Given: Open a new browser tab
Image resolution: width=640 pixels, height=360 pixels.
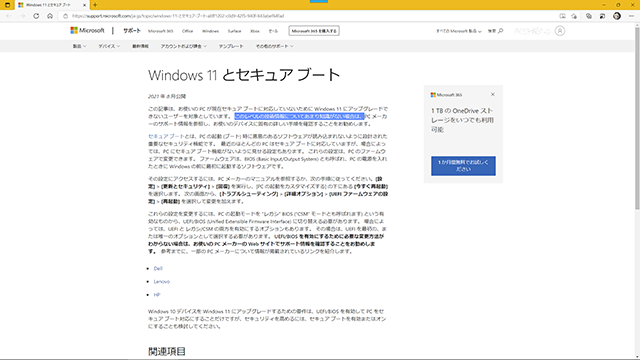Looking at the screenshot, I should [x=95, y=5].
